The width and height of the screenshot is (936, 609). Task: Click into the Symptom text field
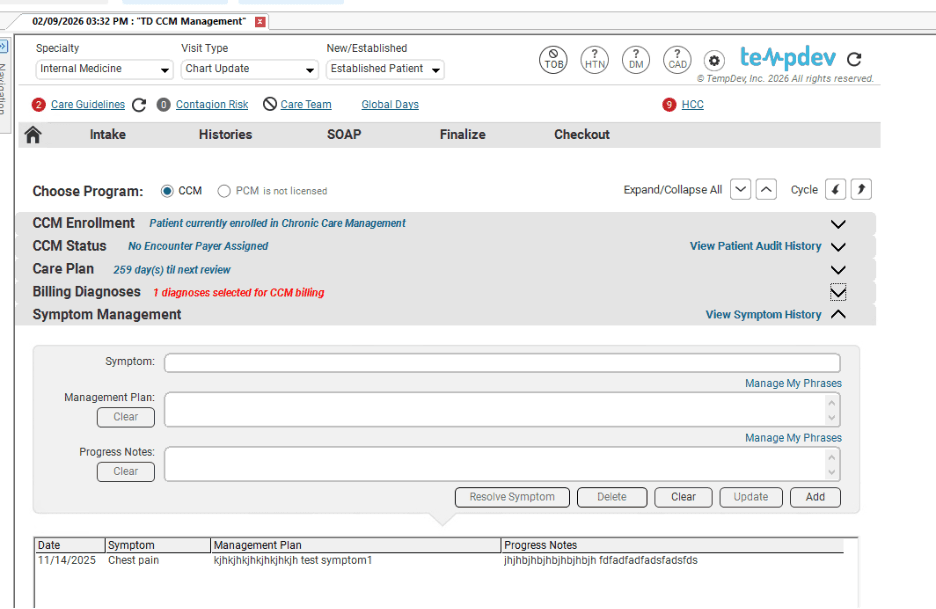point(502,363)
